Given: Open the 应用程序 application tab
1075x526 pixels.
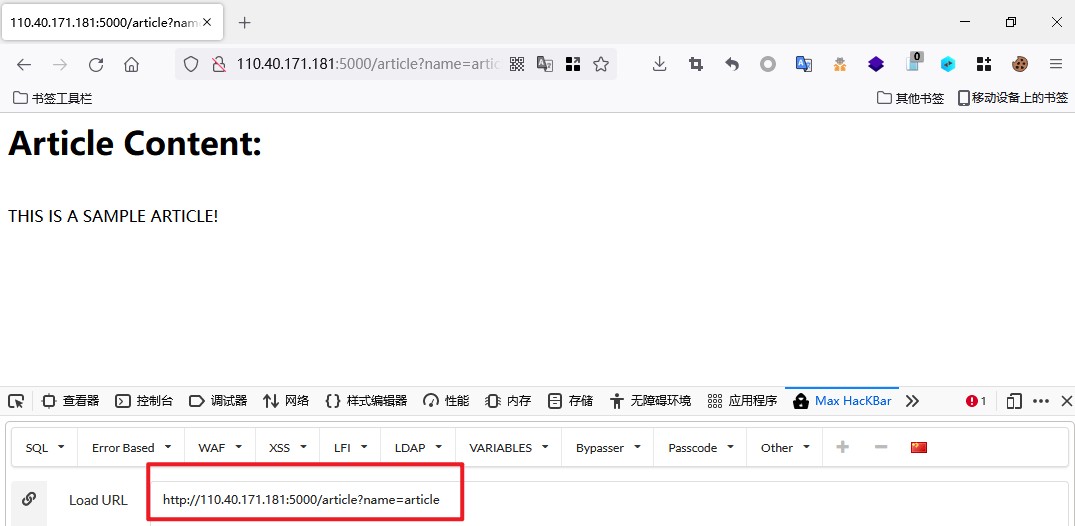Looking at the screenshot, I should tap(742, 401).
